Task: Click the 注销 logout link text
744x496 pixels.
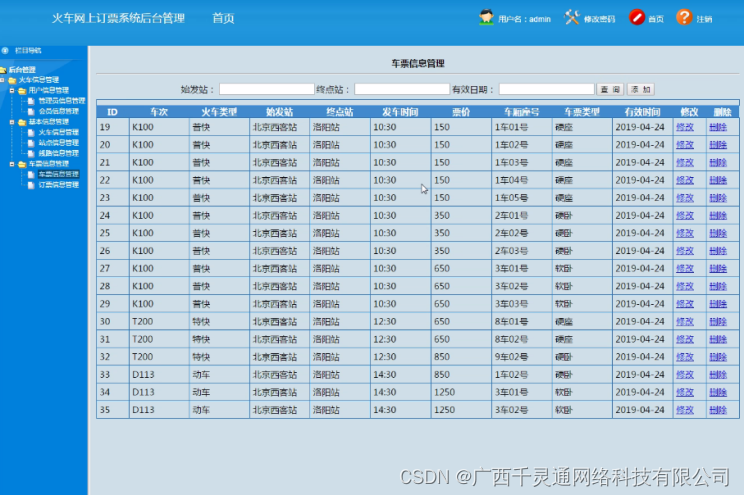Action: coord(704,19)
